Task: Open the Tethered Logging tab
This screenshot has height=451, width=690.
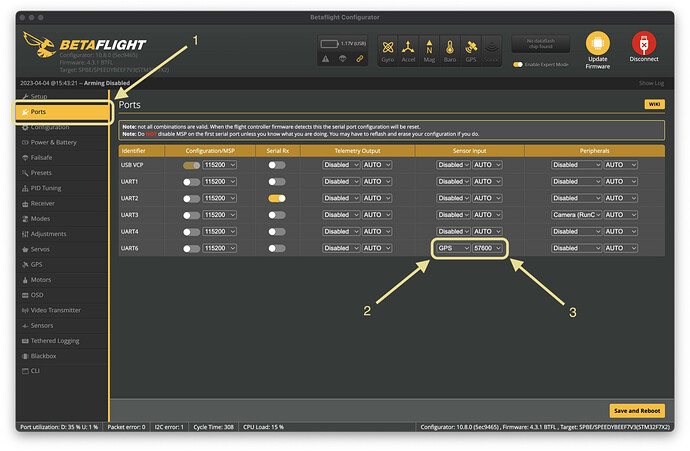Action: (62, 341)
